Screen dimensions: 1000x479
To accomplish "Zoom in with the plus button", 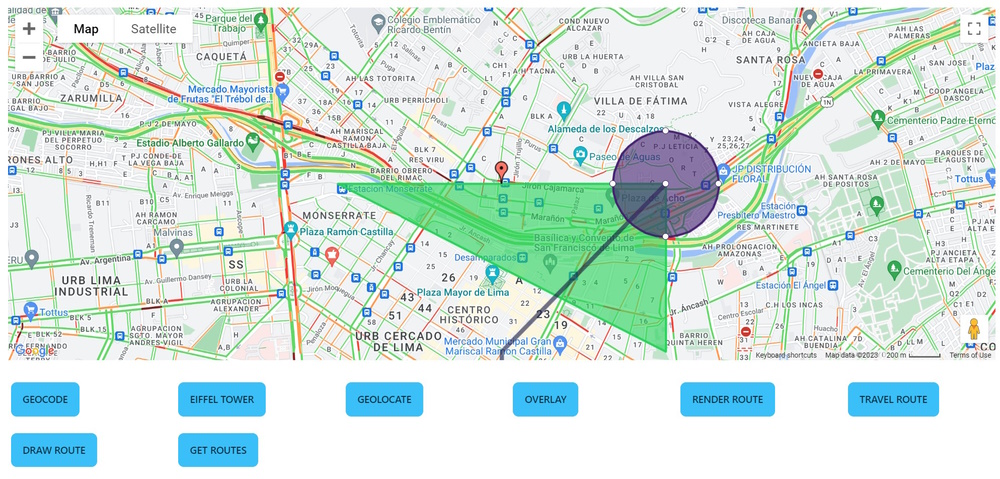I will [x=29, y=29].
